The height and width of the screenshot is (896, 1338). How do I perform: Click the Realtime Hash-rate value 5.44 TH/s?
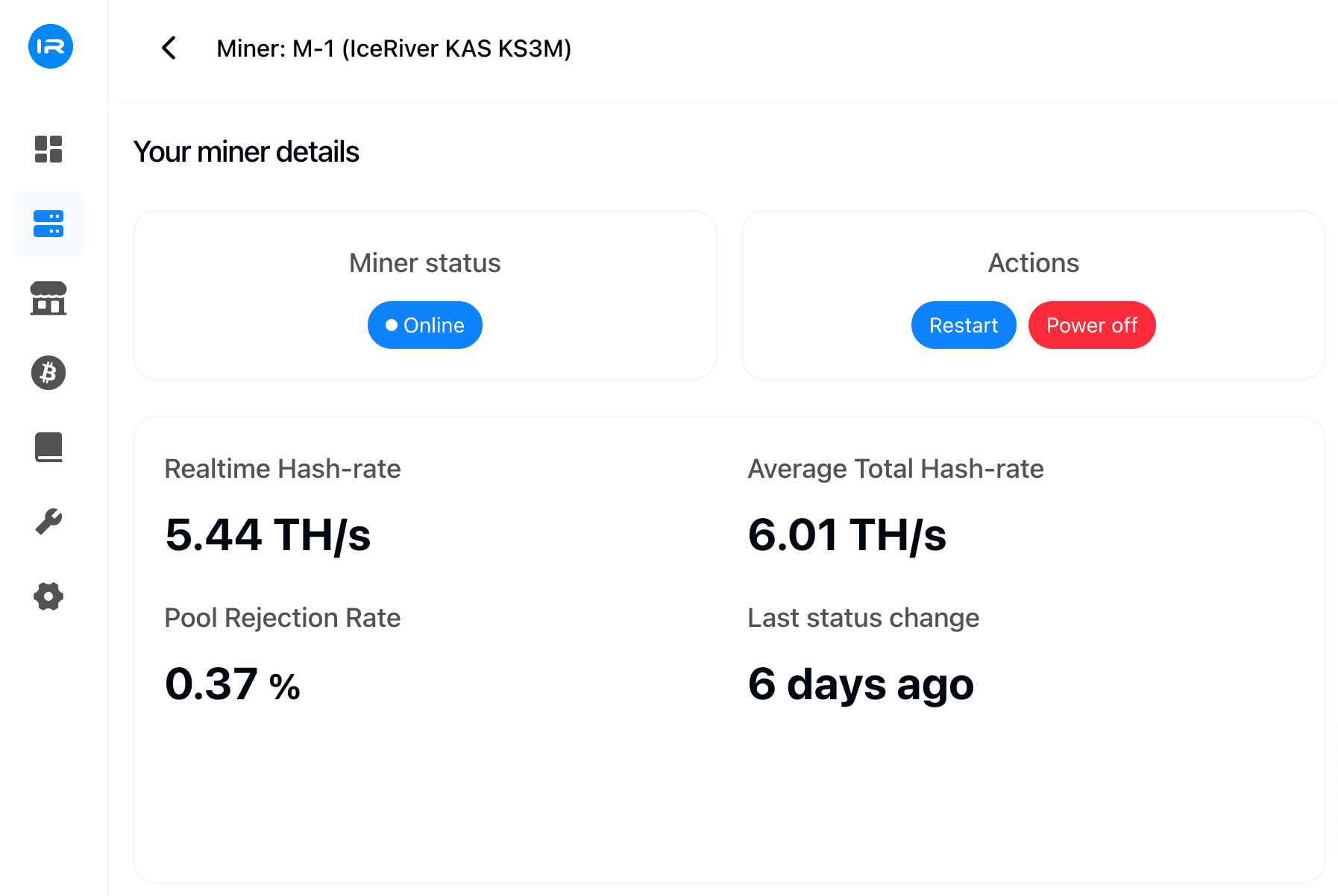point(268,535)
